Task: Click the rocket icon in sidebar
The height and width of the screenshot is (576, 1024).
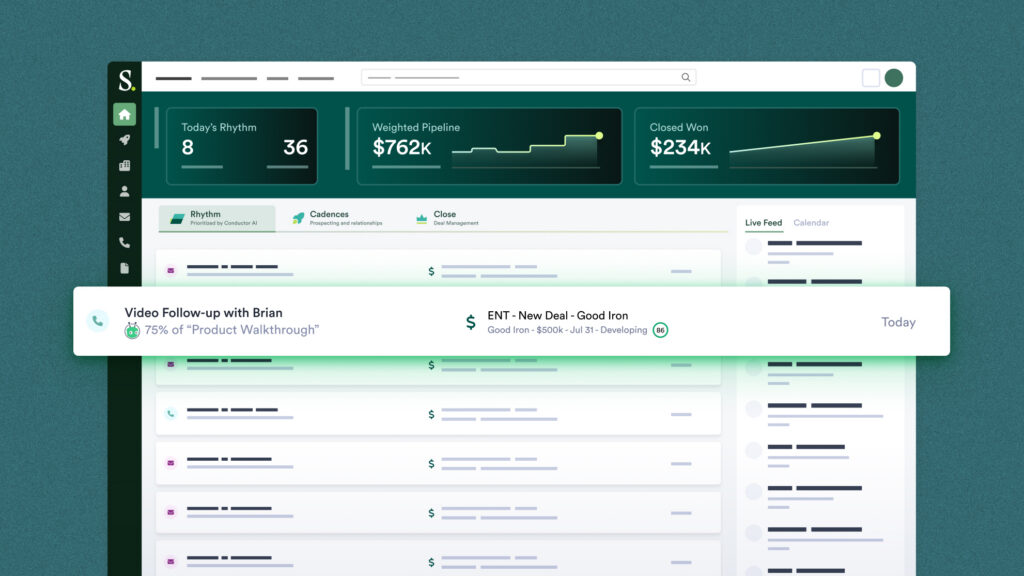Action: click(x=124, y=140)
